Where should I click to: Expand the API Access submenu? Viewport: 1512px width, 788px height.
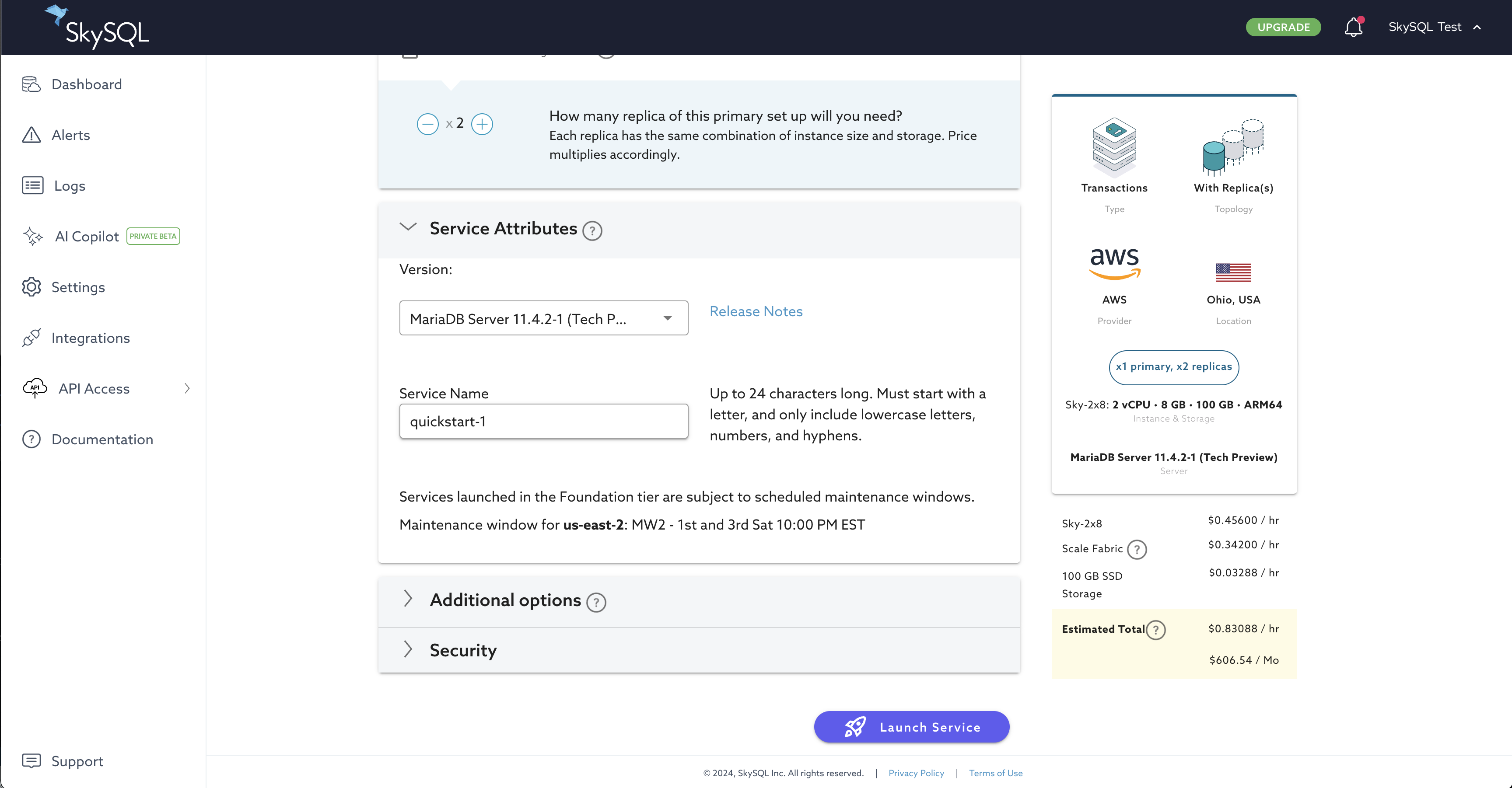point(186,388)
